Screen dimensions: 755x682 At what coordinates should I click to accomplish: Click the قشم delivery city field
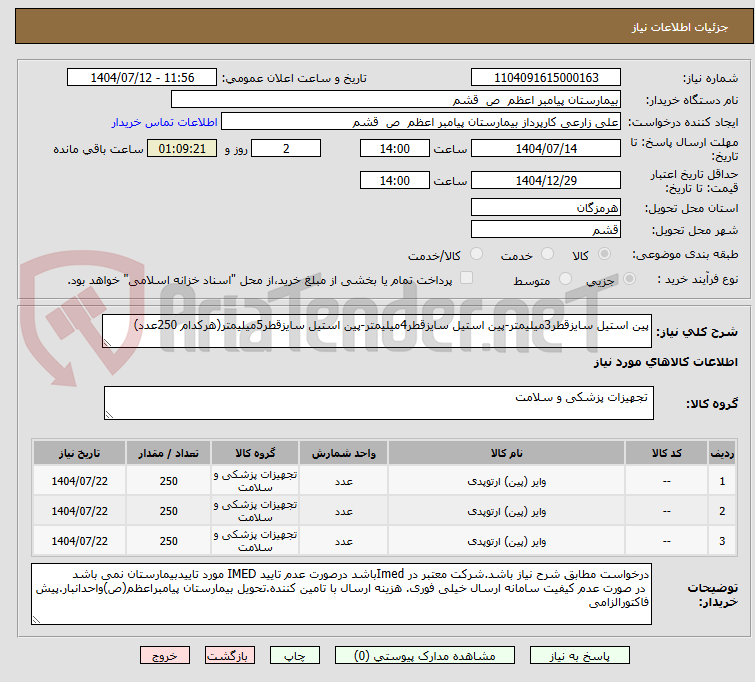coord(545,230)
